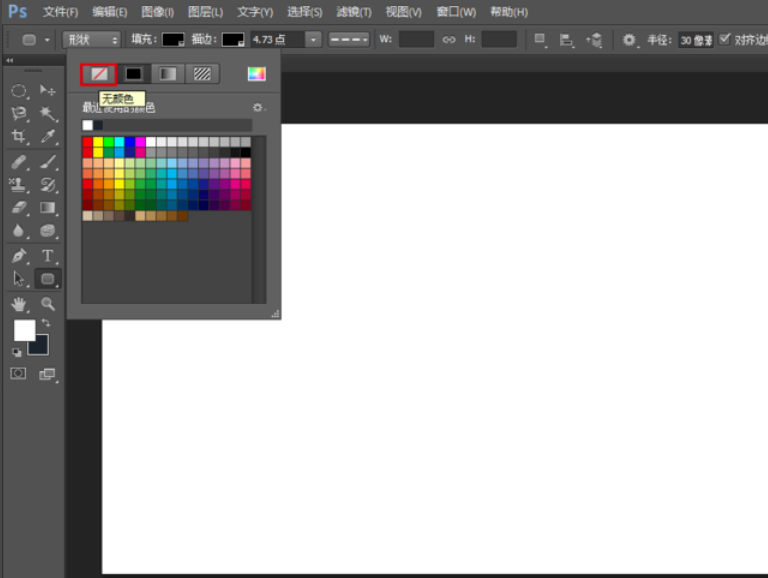Open the stroke line type dropdown

tap(349, 40)
